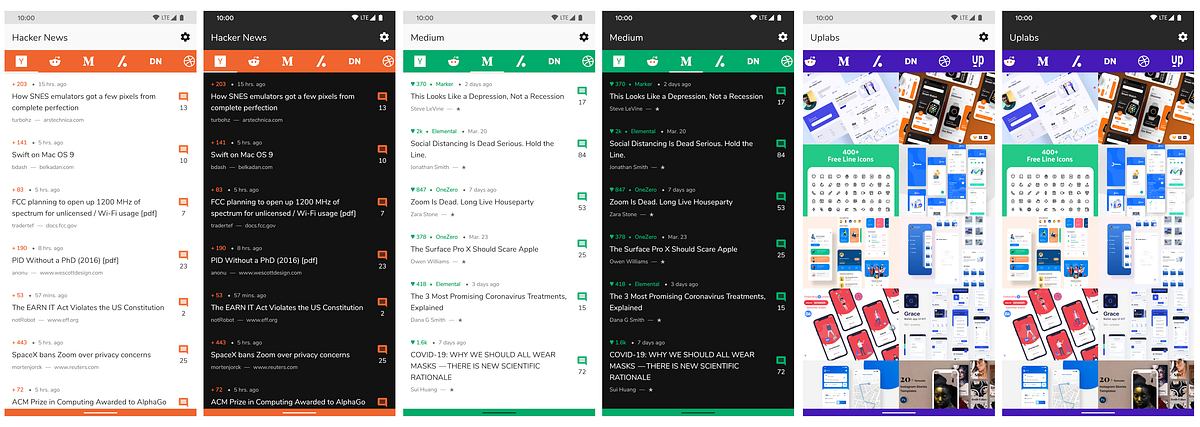Open comments for FCC story, light screen
The width and height of the screenshot is (1200, 427).
(184, 202)
